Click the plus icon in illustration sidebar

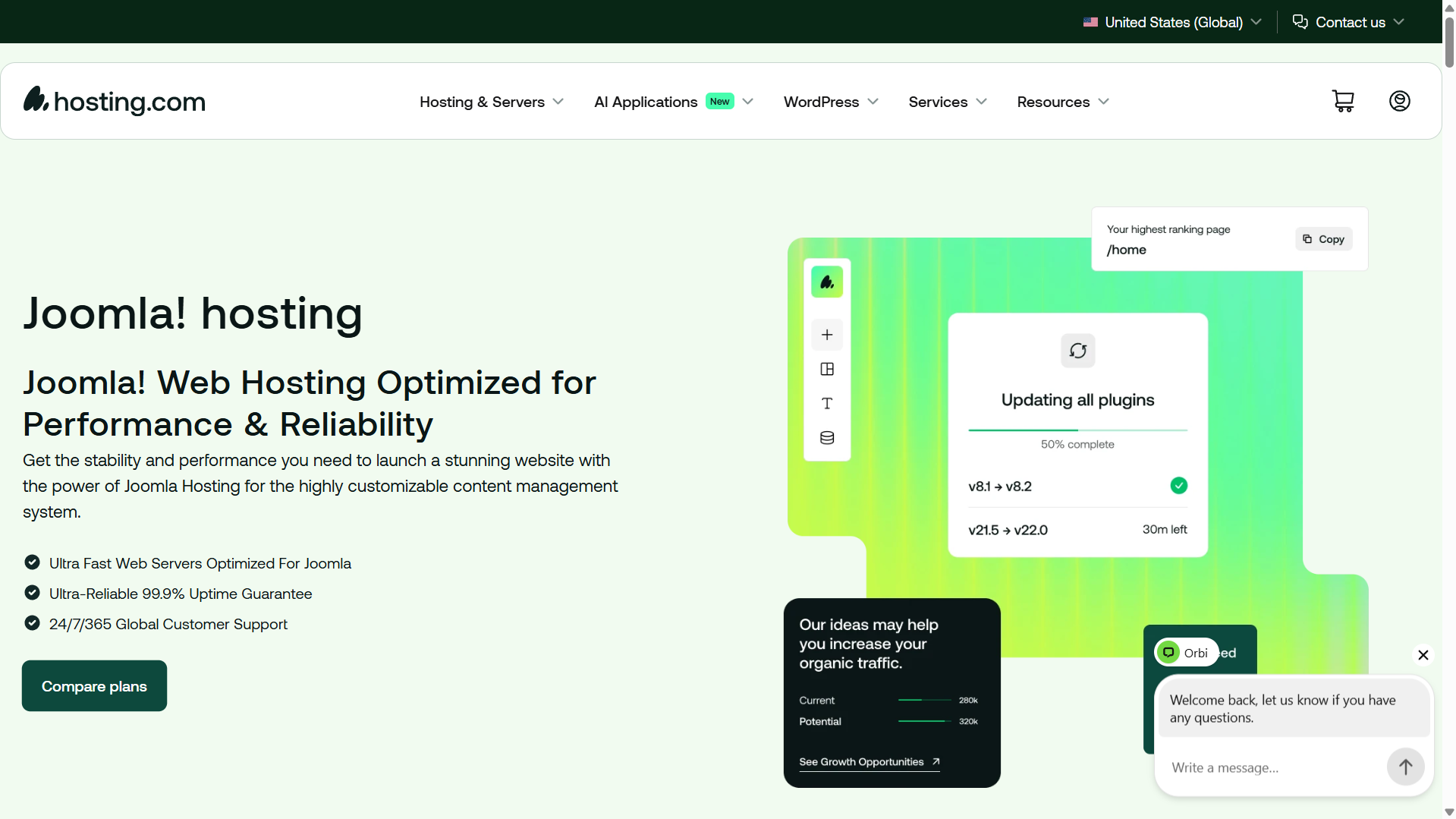[827, 335]
